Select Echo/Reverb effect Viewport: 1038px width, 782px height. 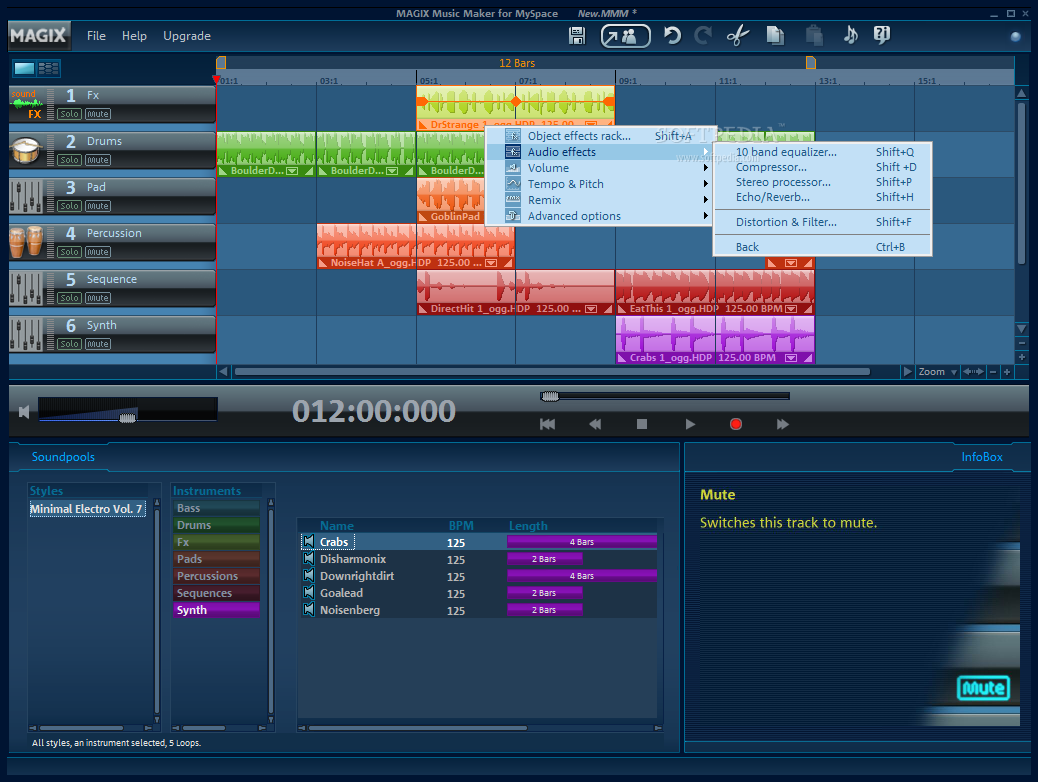point(822,197)
